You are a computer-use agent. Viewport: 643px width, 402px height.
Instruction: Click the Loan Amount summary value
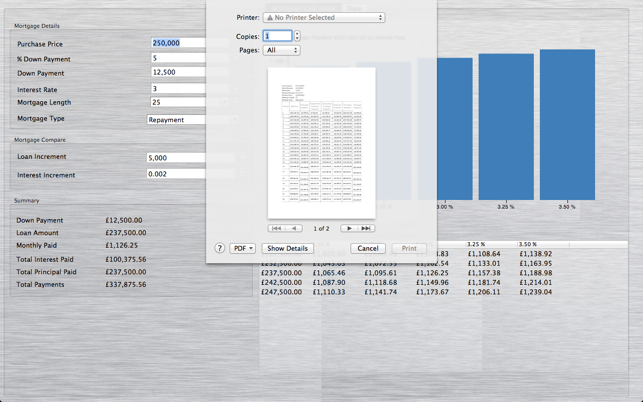(x=126, y=233)
